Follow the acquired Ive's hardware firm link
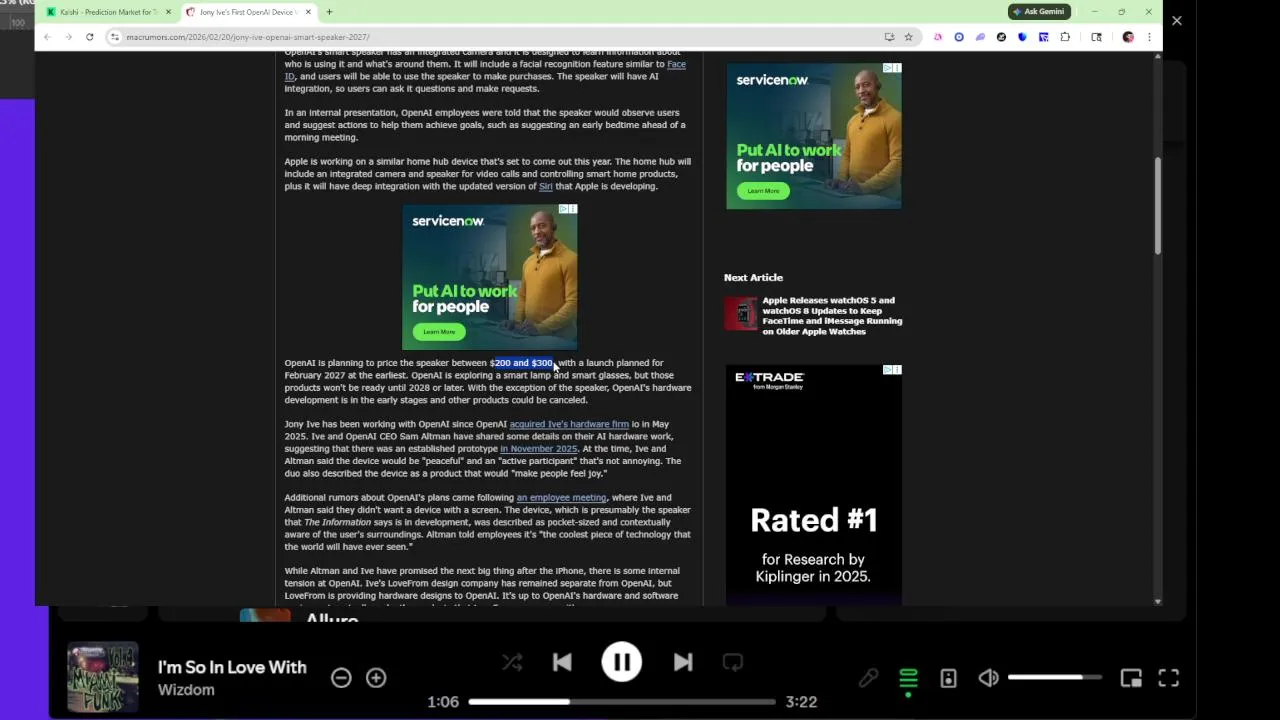Screen dimensions: 1280x720 coord(569,424)
